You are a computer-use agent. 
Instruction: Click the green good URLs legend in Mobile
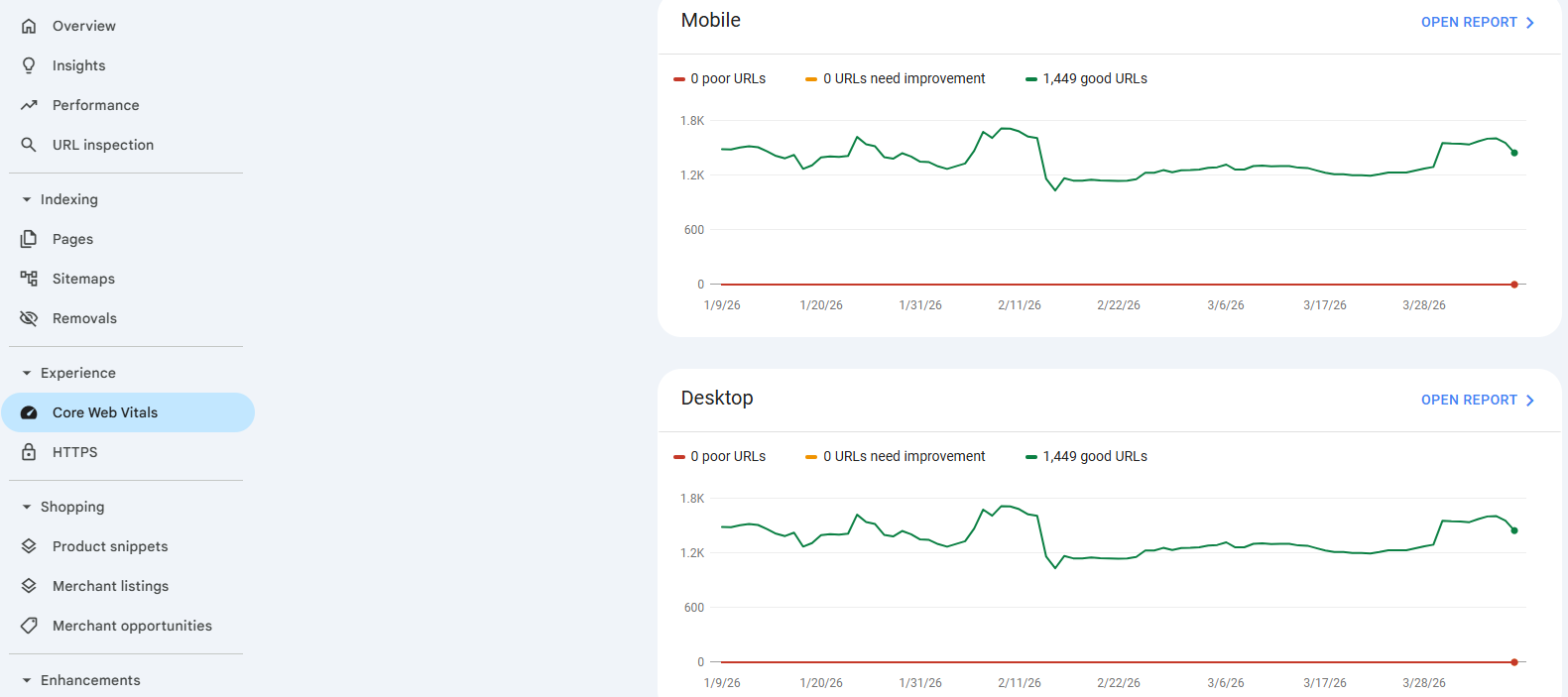point(1086,78)
